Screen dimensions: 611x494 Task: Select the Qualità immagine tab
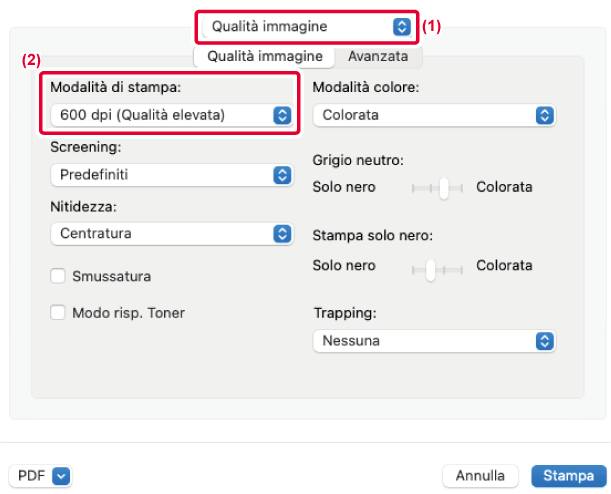tap(265, 57)
